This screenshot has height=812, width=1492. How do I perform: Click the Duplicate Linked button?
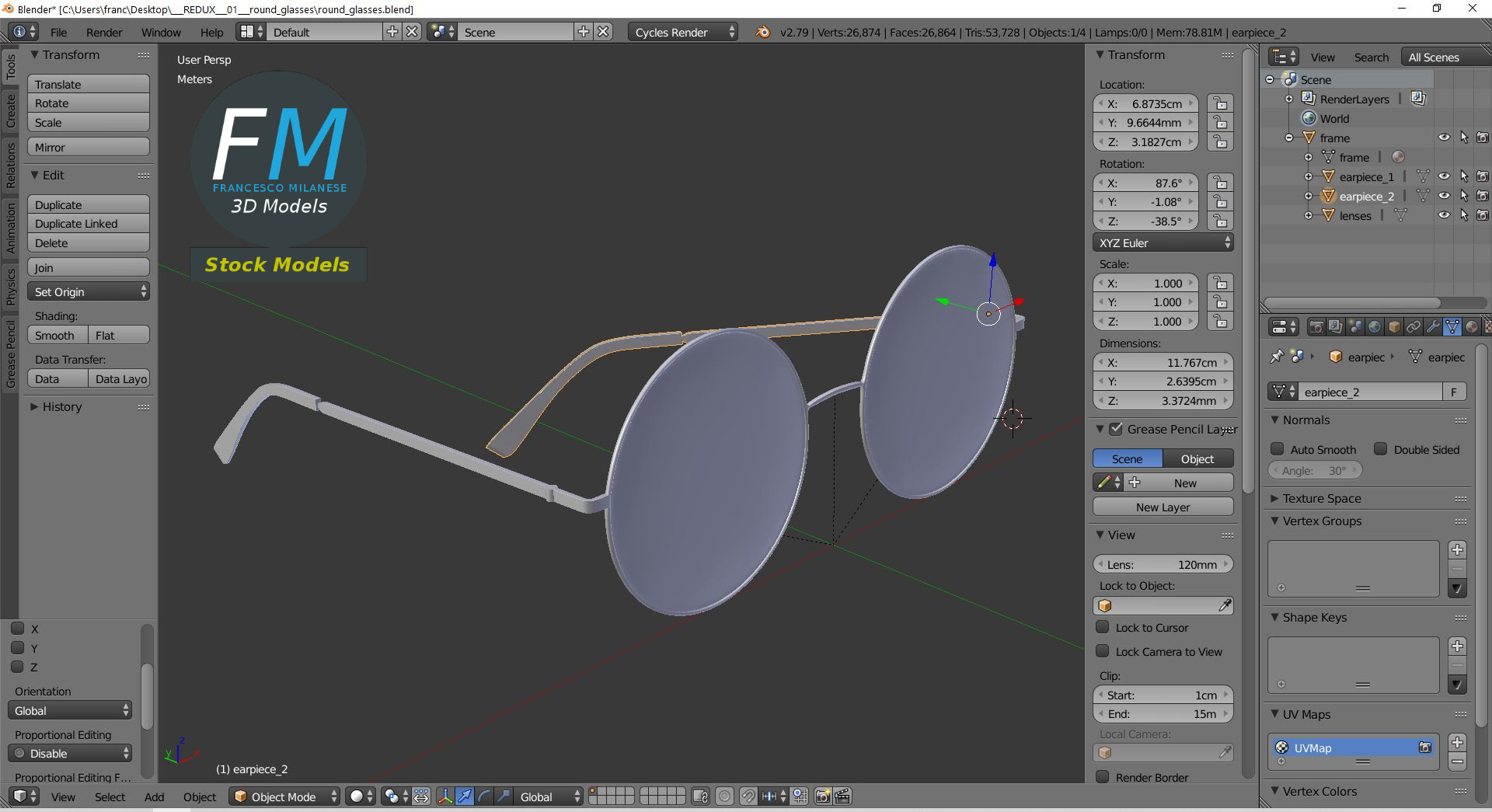pos(88,223)
